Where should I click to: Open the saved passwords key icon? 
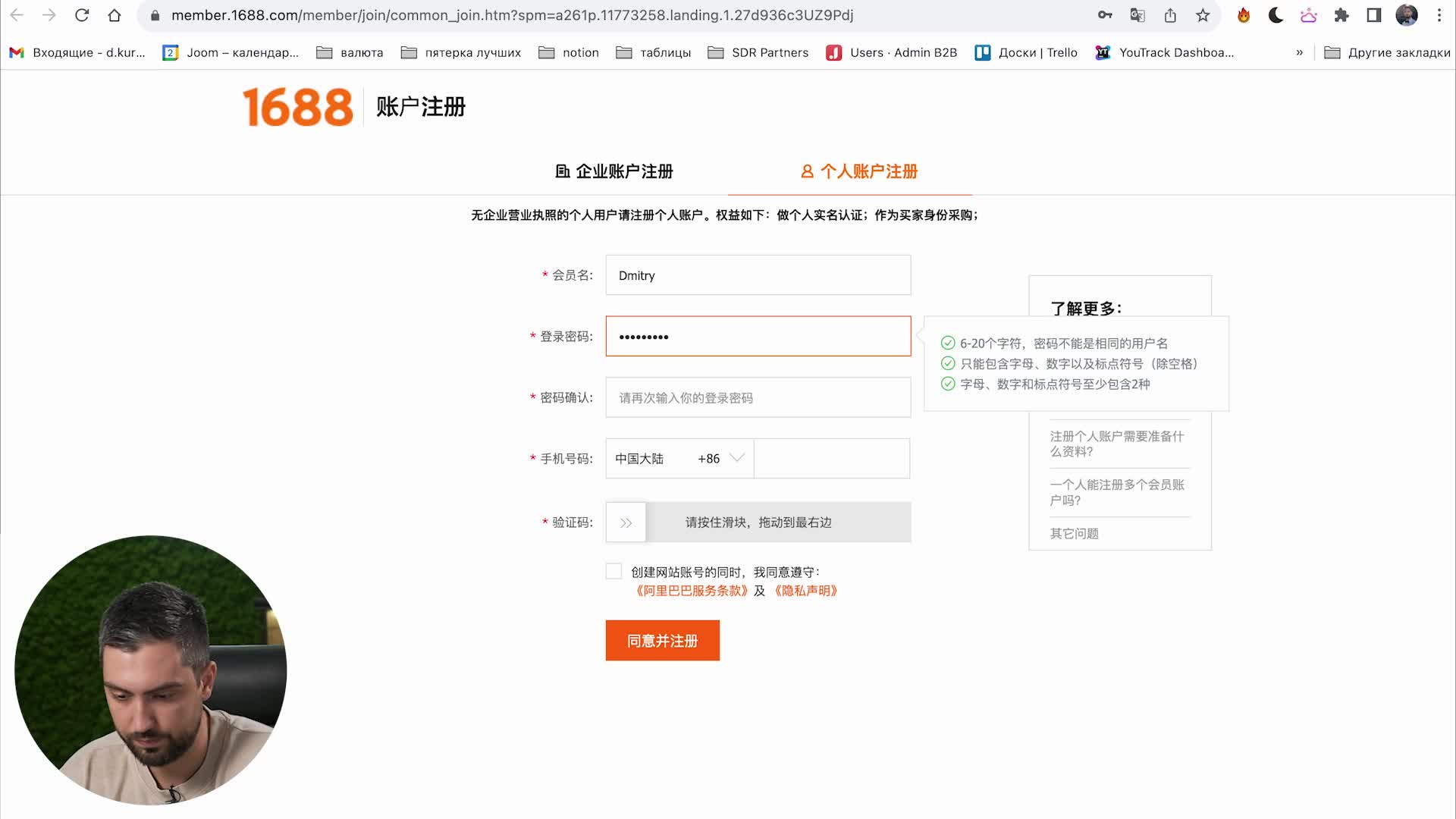pos(1105,15)
